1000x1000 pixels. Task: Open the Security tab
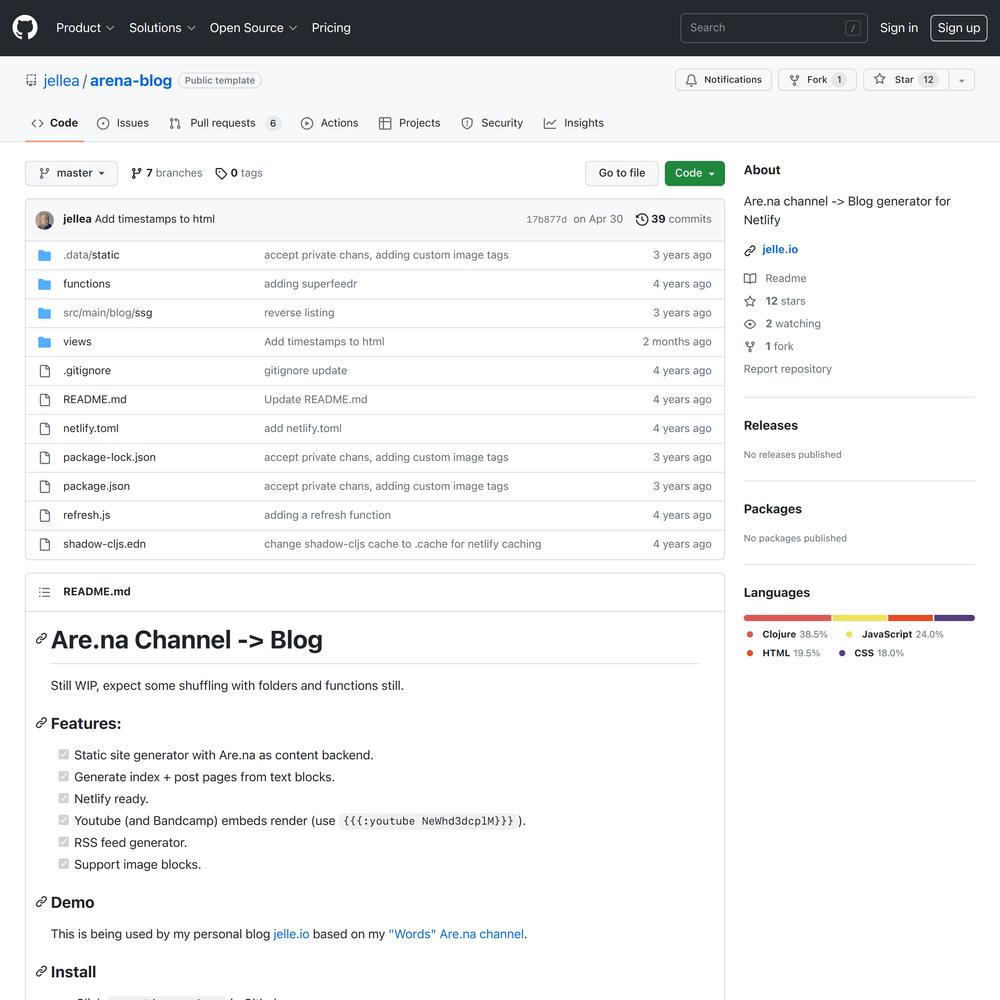[x=492, y=123]
